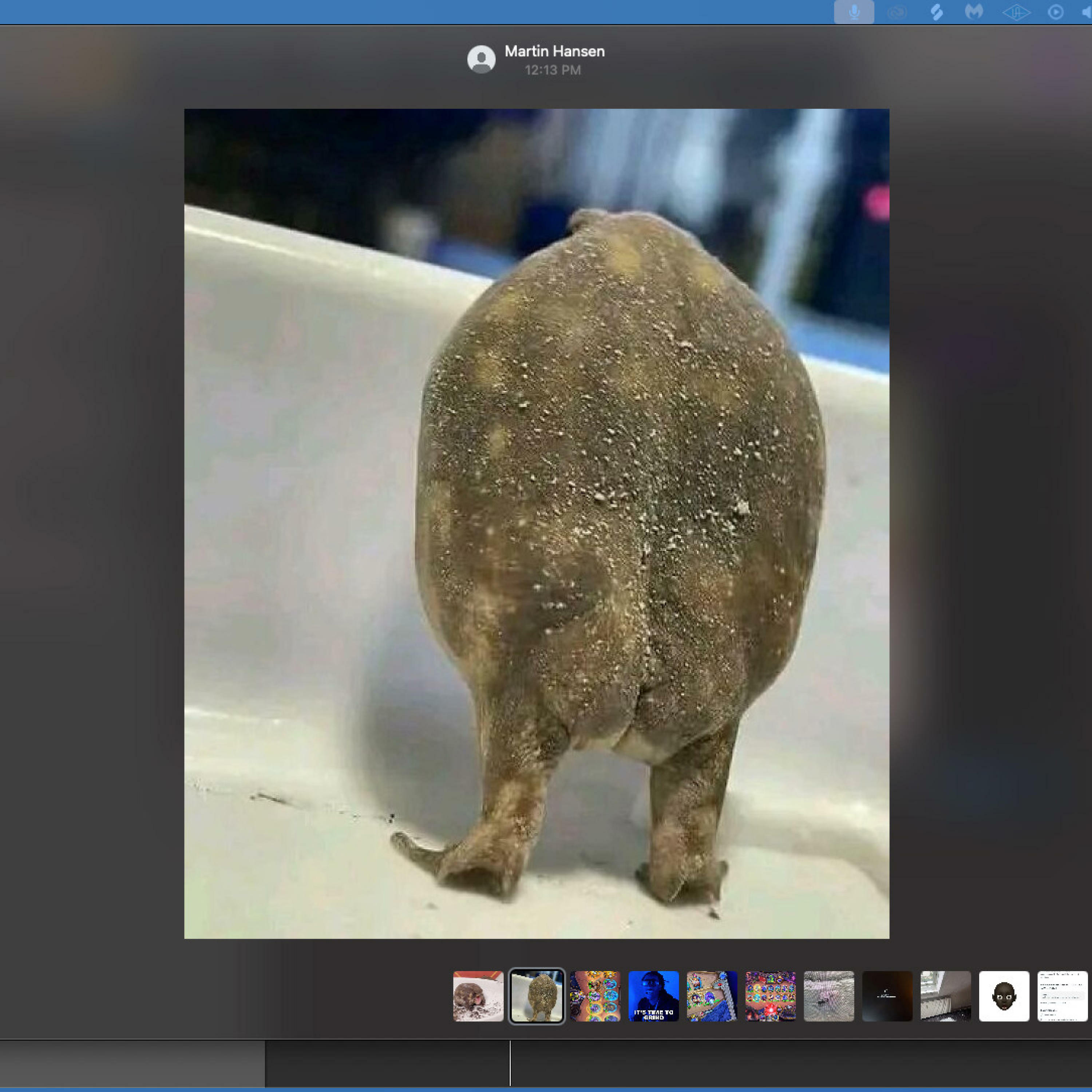Screen dimensions: 1092x1092
Task: Open the game board thumbnail after the grind image
Action: pyautogui.click(x=712, y=996)
